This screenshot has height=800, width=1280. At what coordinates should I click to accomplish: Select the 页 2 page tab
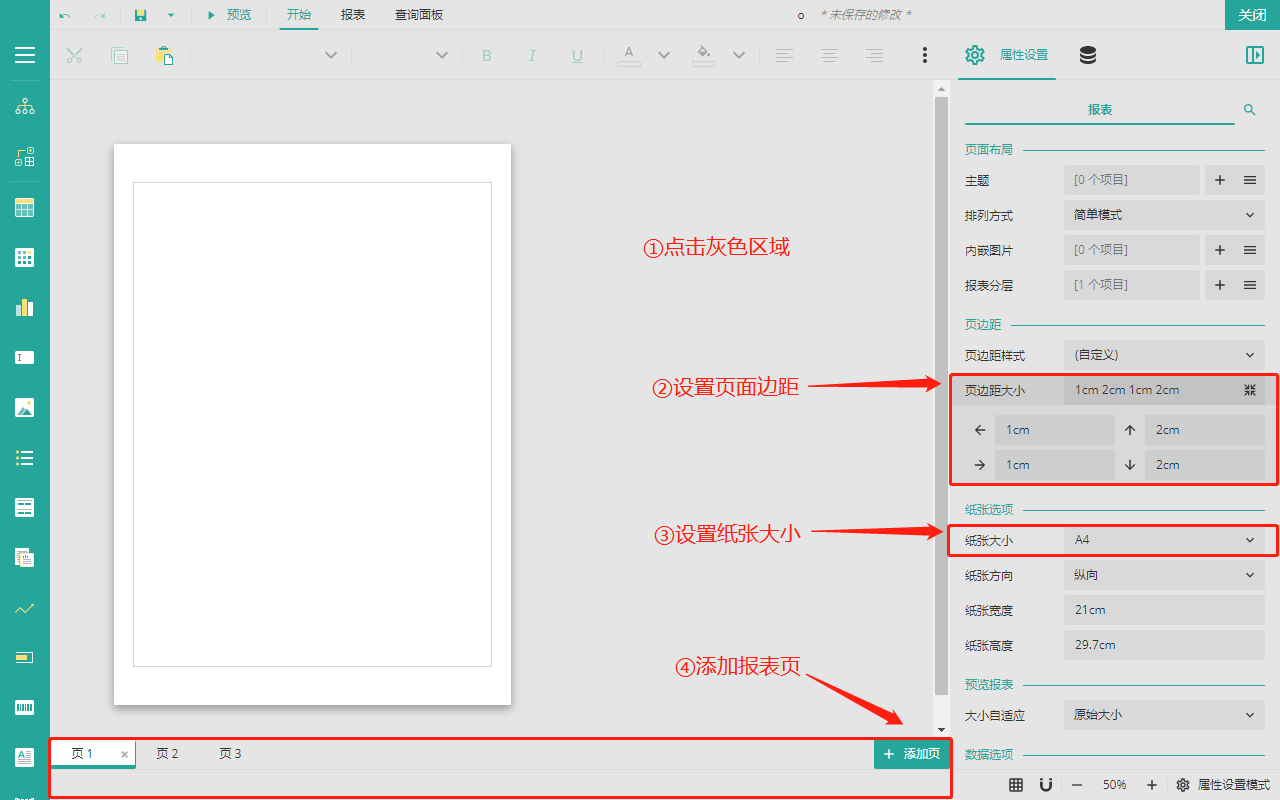coord(167,754)
